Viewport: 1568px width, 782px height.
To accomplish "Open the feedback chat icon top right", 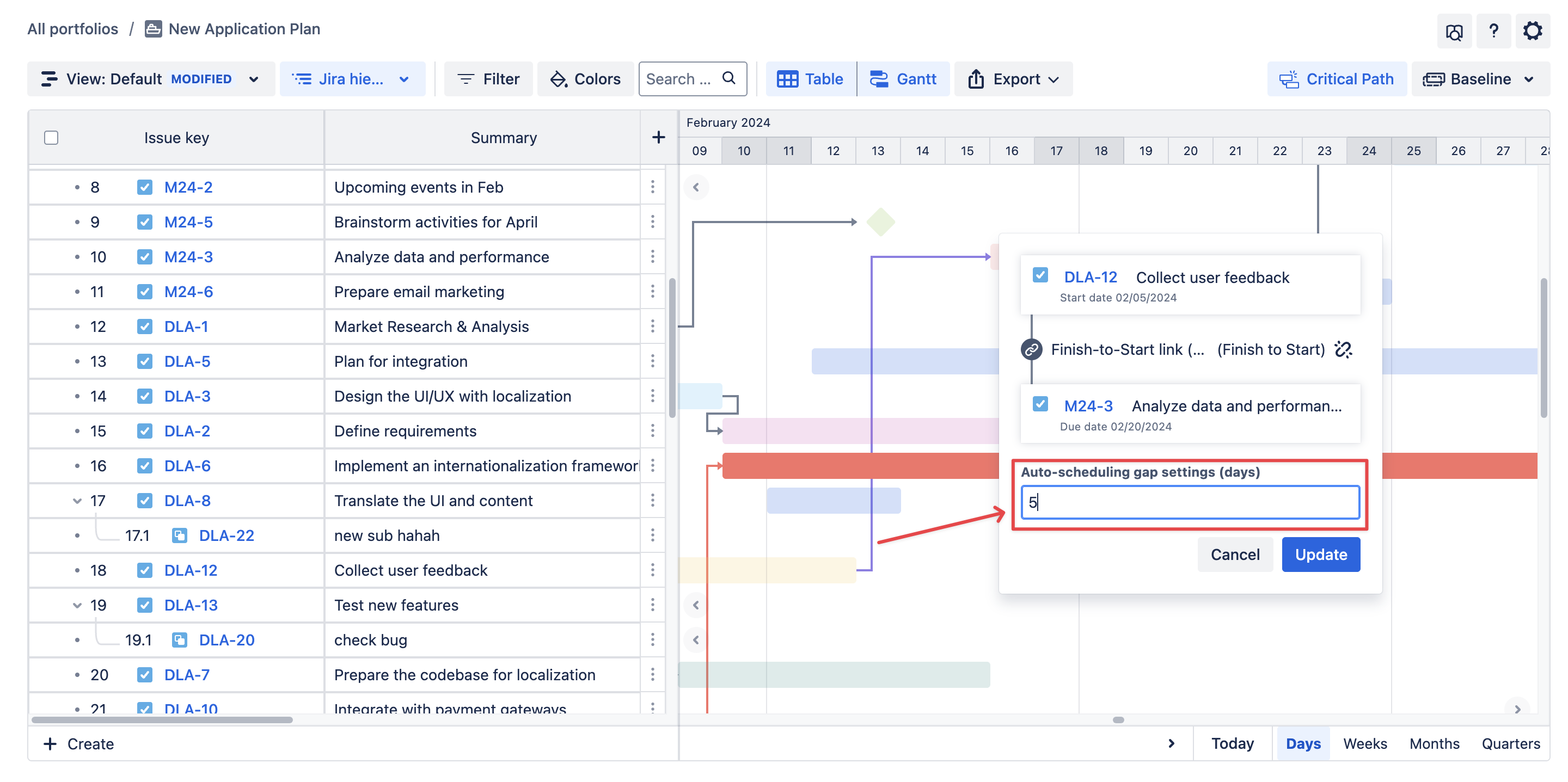I will point(1454,32).
